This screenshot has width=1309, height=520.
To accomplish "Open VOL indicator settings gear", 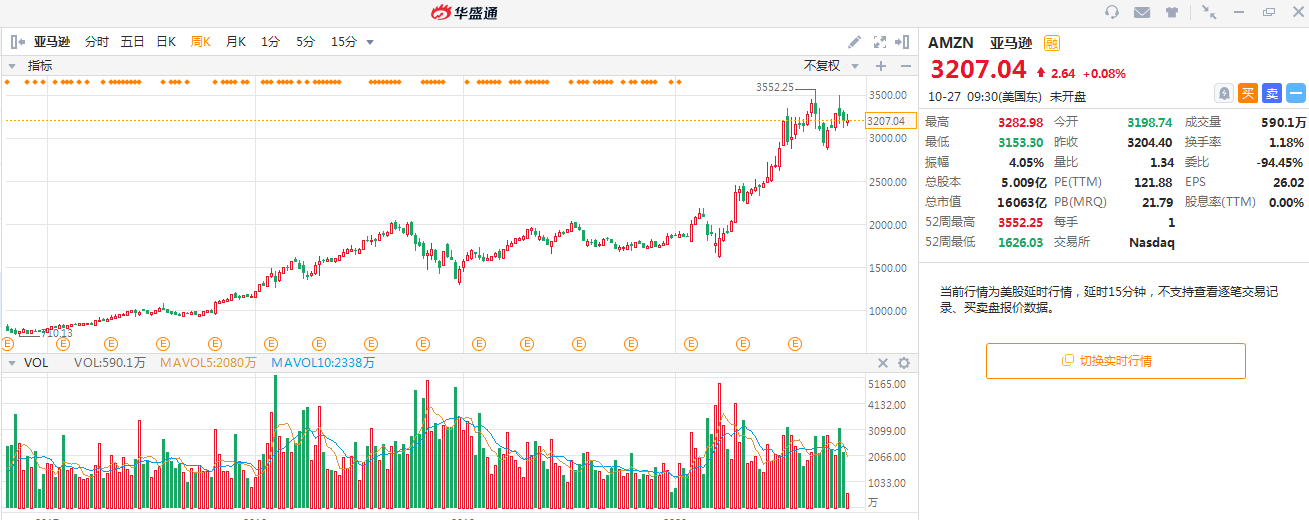I will point(904,363).
